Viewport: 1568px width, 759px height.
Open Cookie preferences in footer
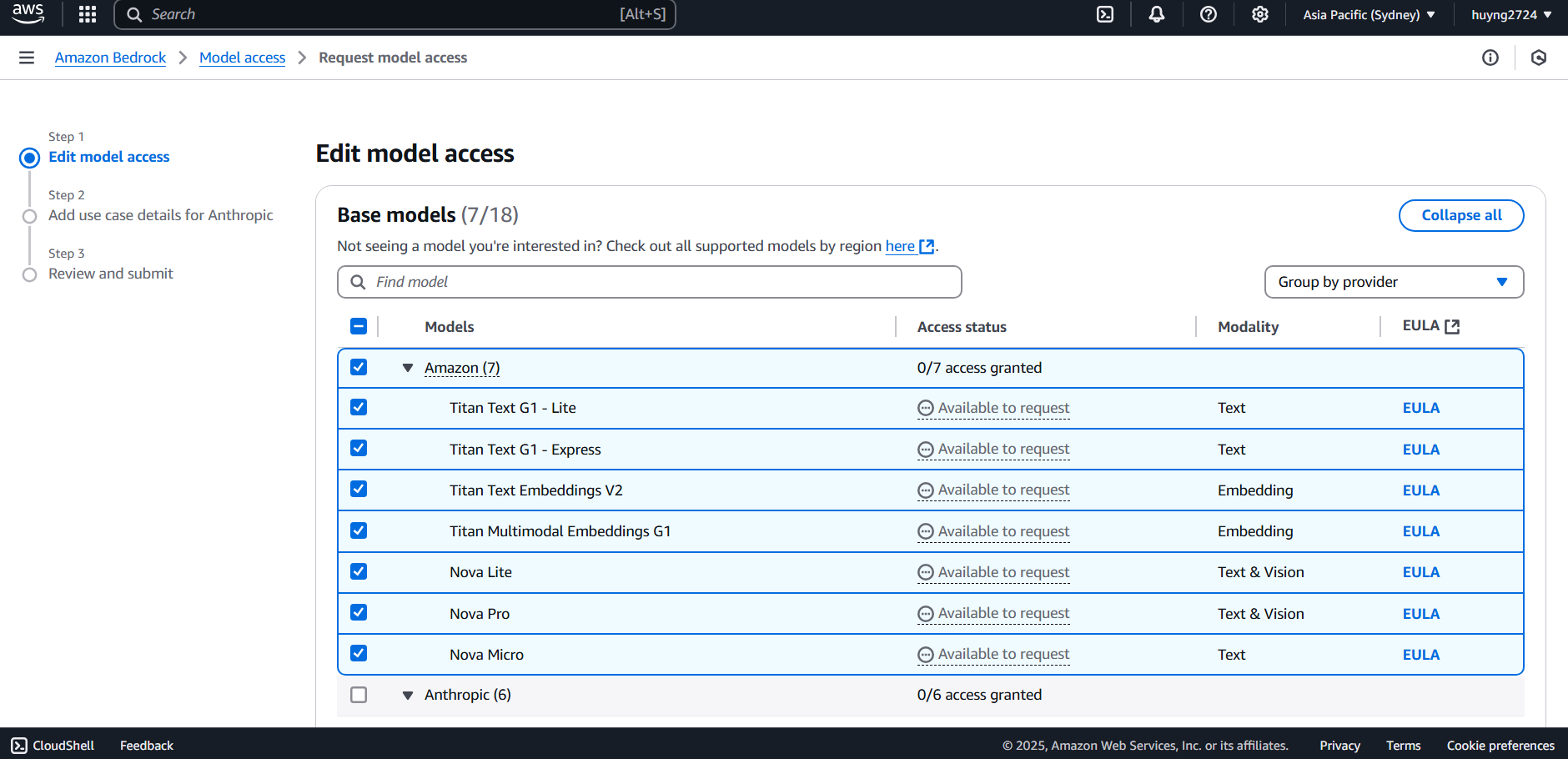1500,746
